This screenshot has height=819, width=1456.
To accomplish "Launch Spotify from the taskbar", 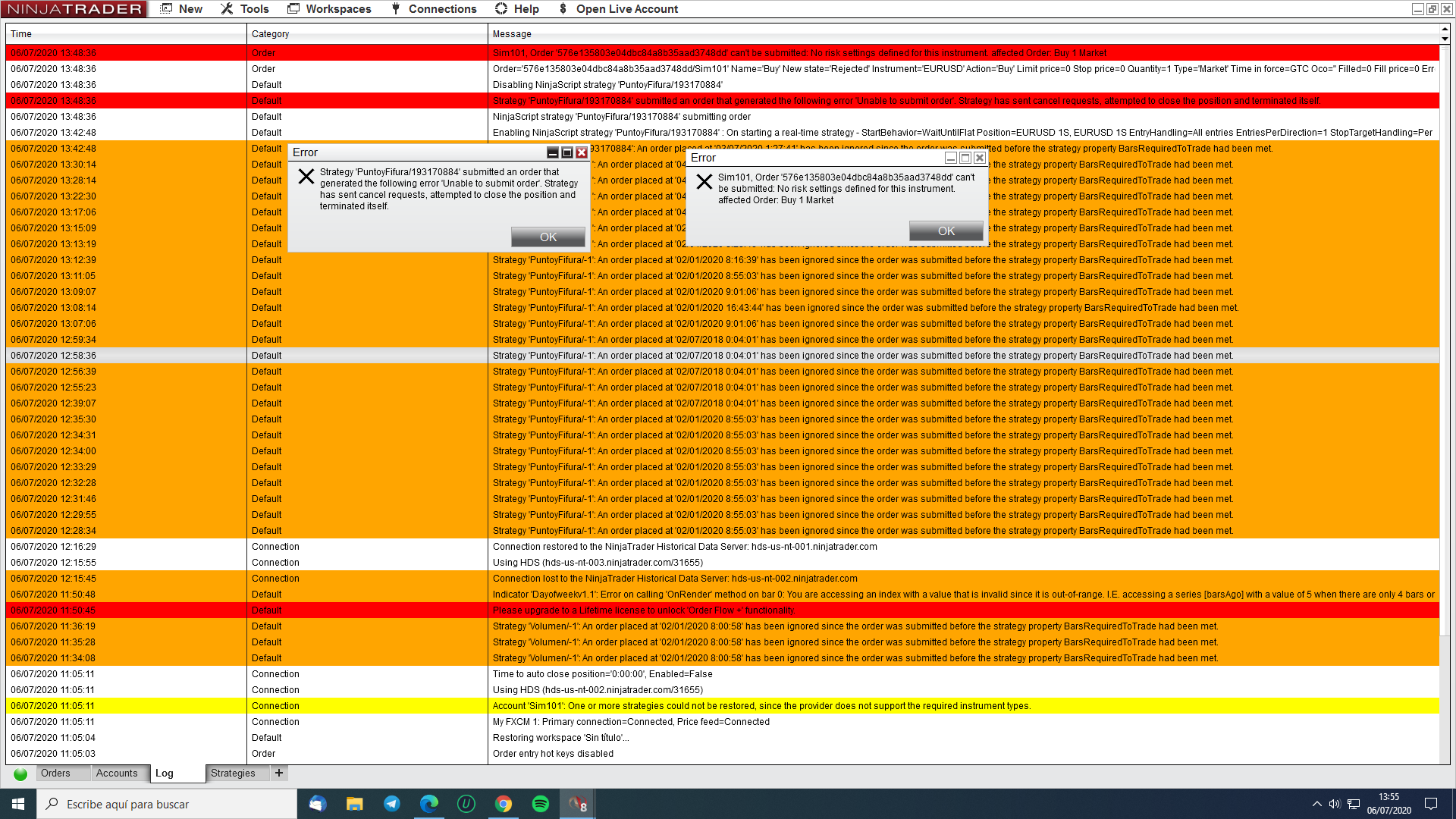I will coord(541,804).
